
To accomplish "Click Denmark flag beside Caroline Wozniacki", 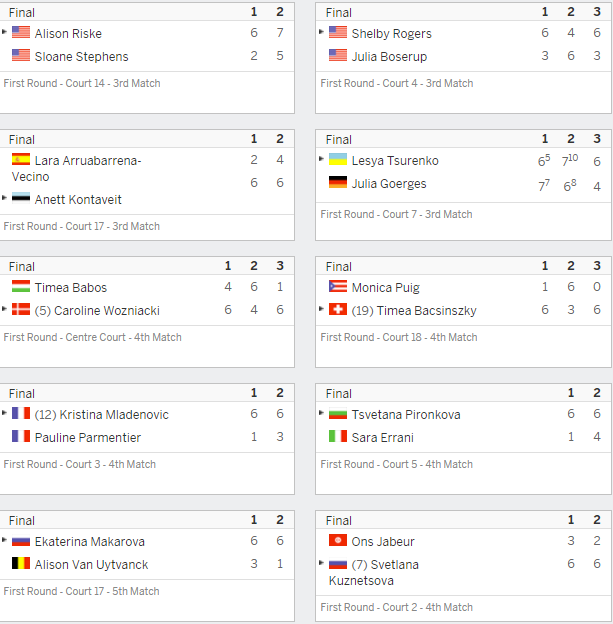I will point(21,309).
